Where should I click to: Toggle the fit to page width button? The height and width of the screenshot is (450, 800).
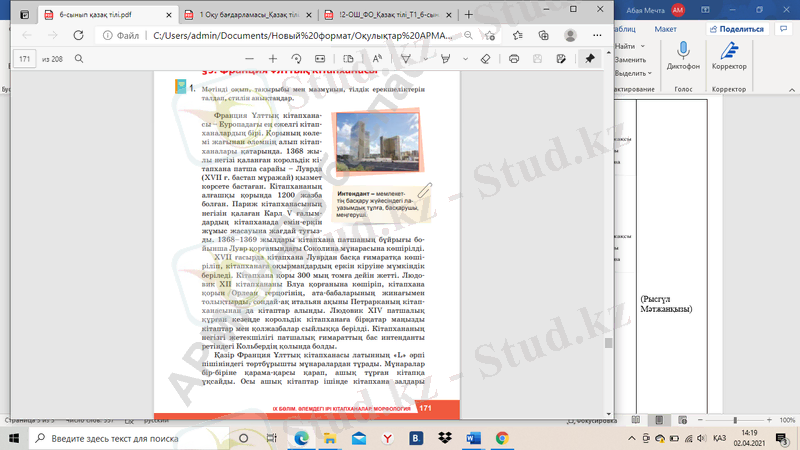(322, 59)
